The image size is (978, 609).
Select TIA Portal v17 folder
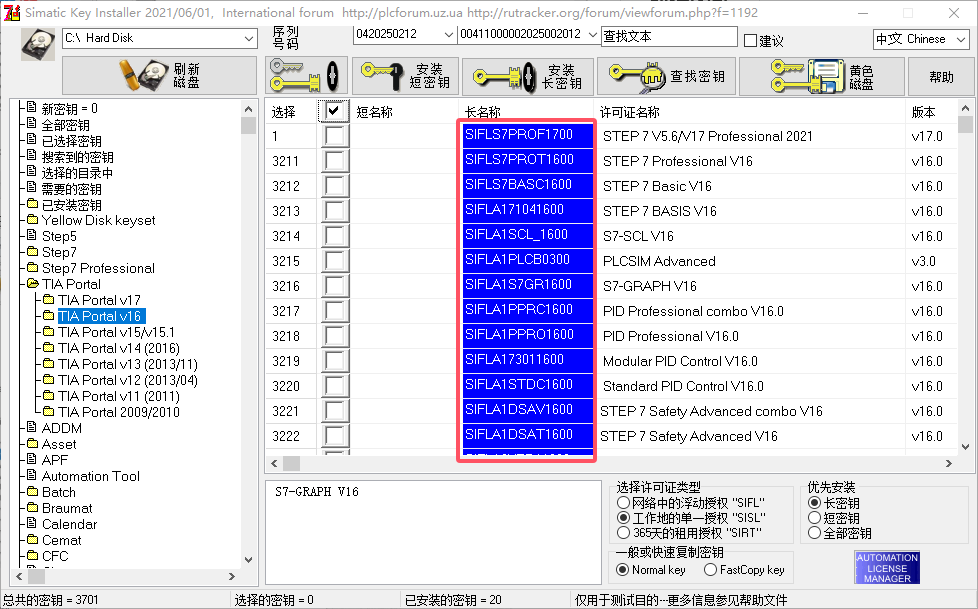99,300
